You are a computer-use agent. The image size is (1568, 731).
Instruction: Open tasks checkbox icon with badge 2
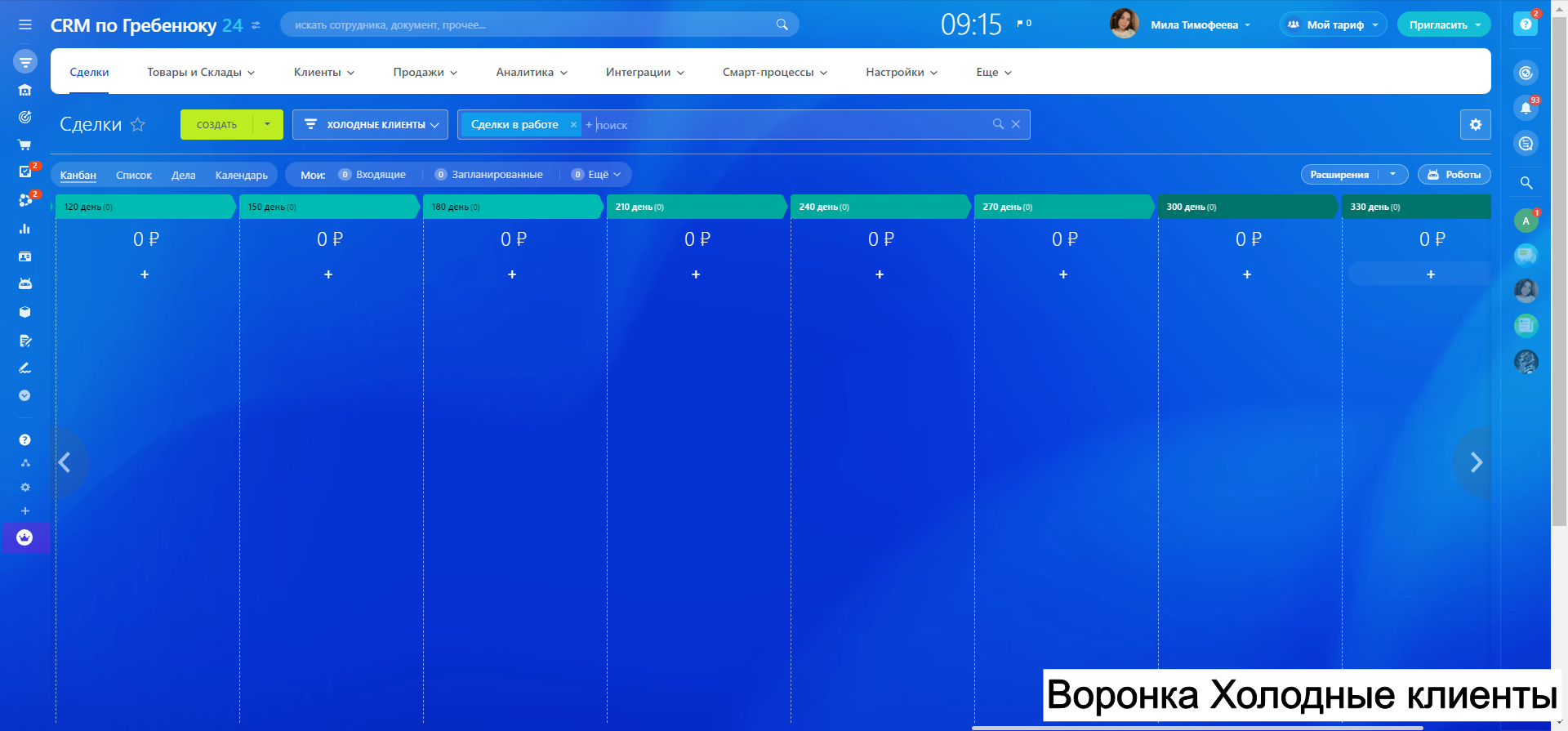point(25,172)
